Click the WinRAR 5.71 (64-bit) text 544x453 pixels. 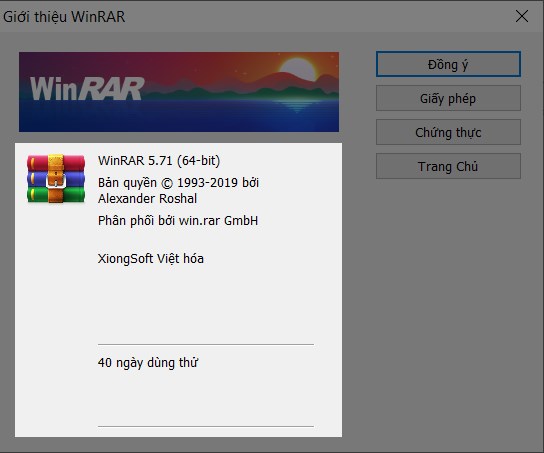159,161
